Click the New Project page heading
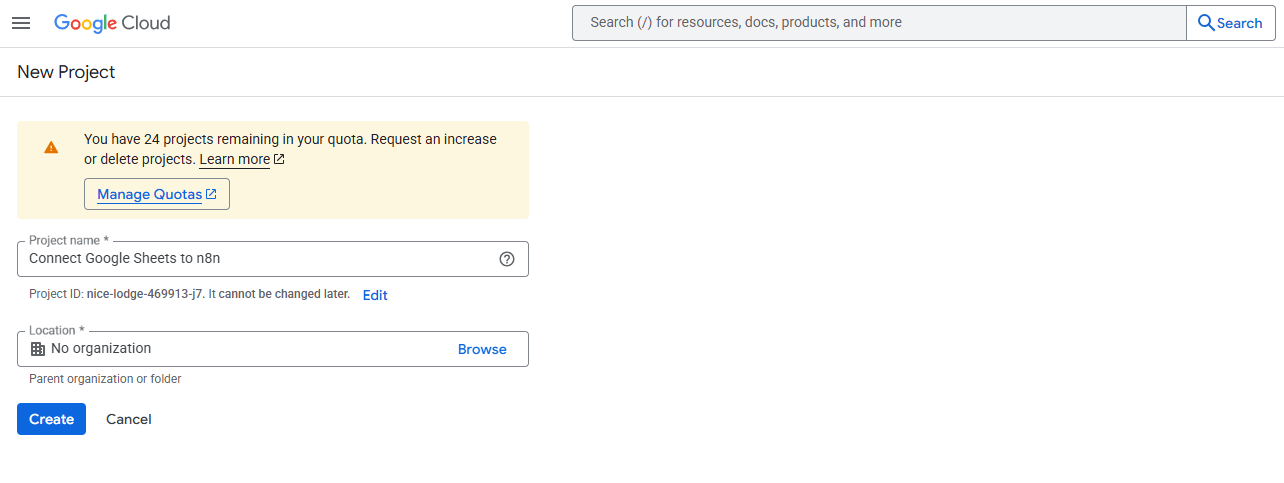 click(x=66, y=72)
